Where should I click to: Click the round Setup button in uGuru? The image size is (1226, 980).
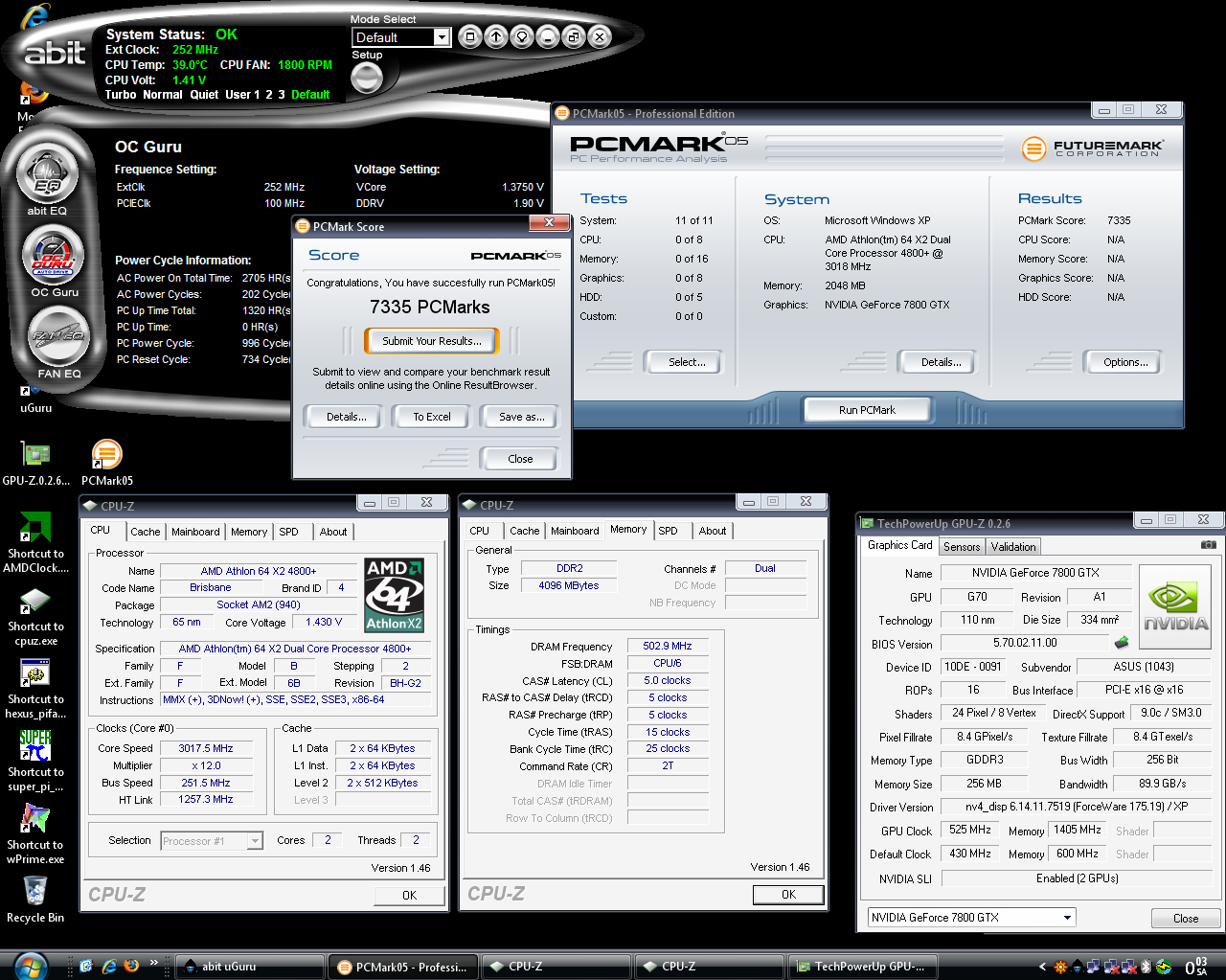(367, 79)
